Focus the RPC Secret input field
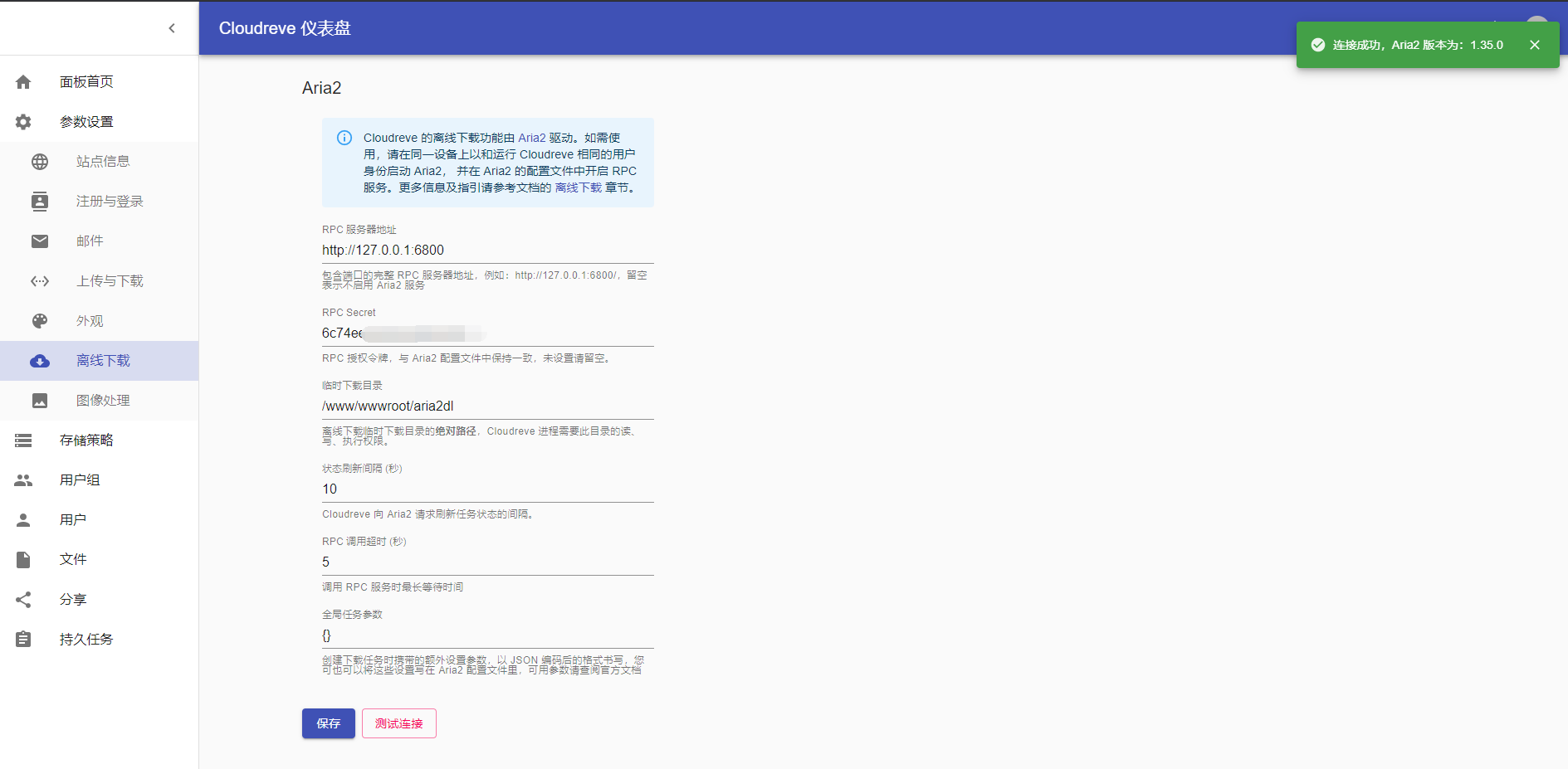 488,333
